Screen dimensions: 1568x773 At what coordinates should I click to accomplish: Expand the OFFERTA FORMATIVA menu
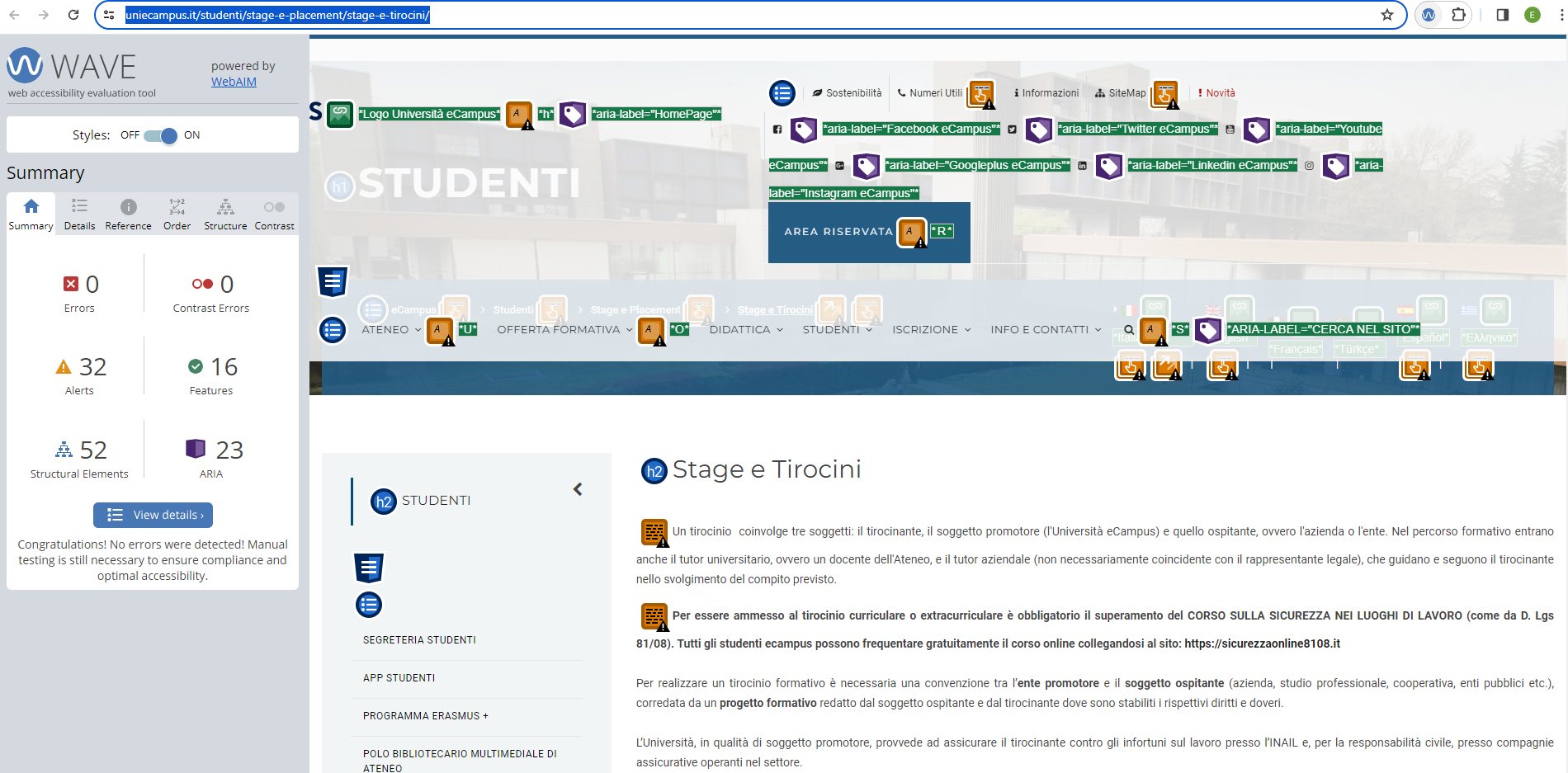coord(564,329)
